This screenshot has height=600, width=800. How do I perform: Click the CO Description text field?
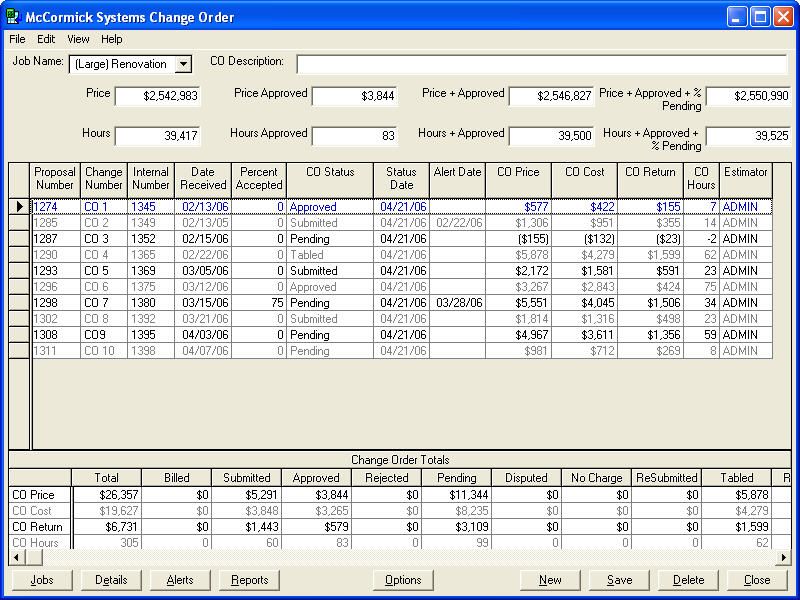tap(541, 64)
